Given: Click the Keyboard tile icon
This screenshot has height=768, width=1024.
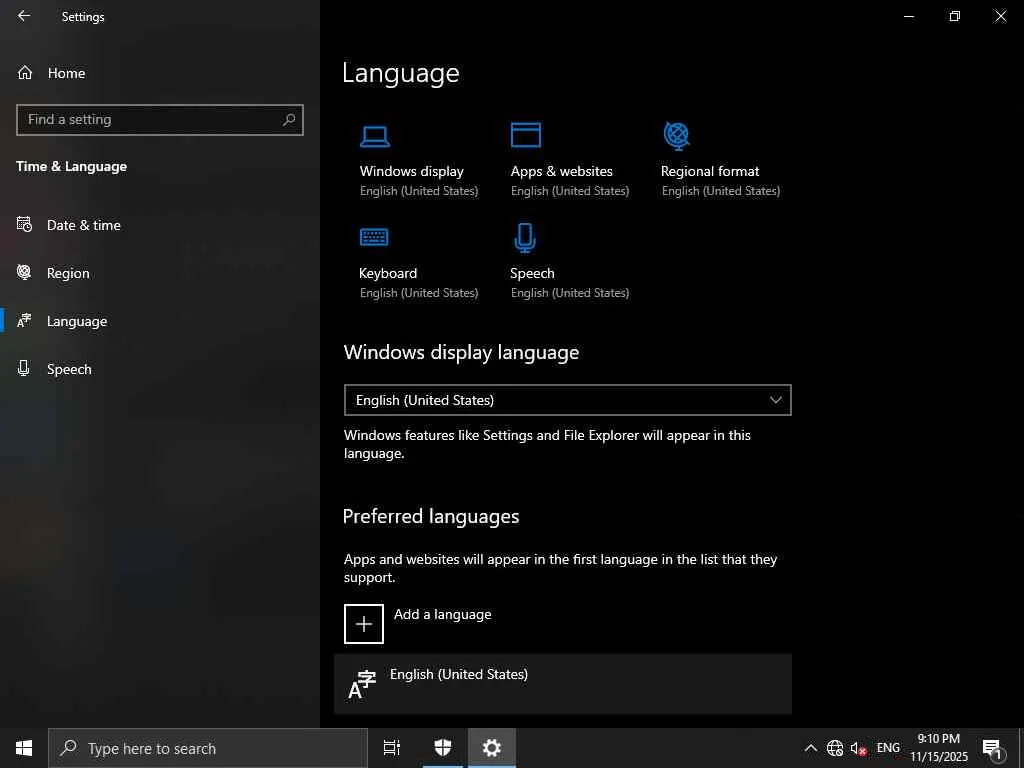Looking at the screenshot, I should (x=374, y=237).
